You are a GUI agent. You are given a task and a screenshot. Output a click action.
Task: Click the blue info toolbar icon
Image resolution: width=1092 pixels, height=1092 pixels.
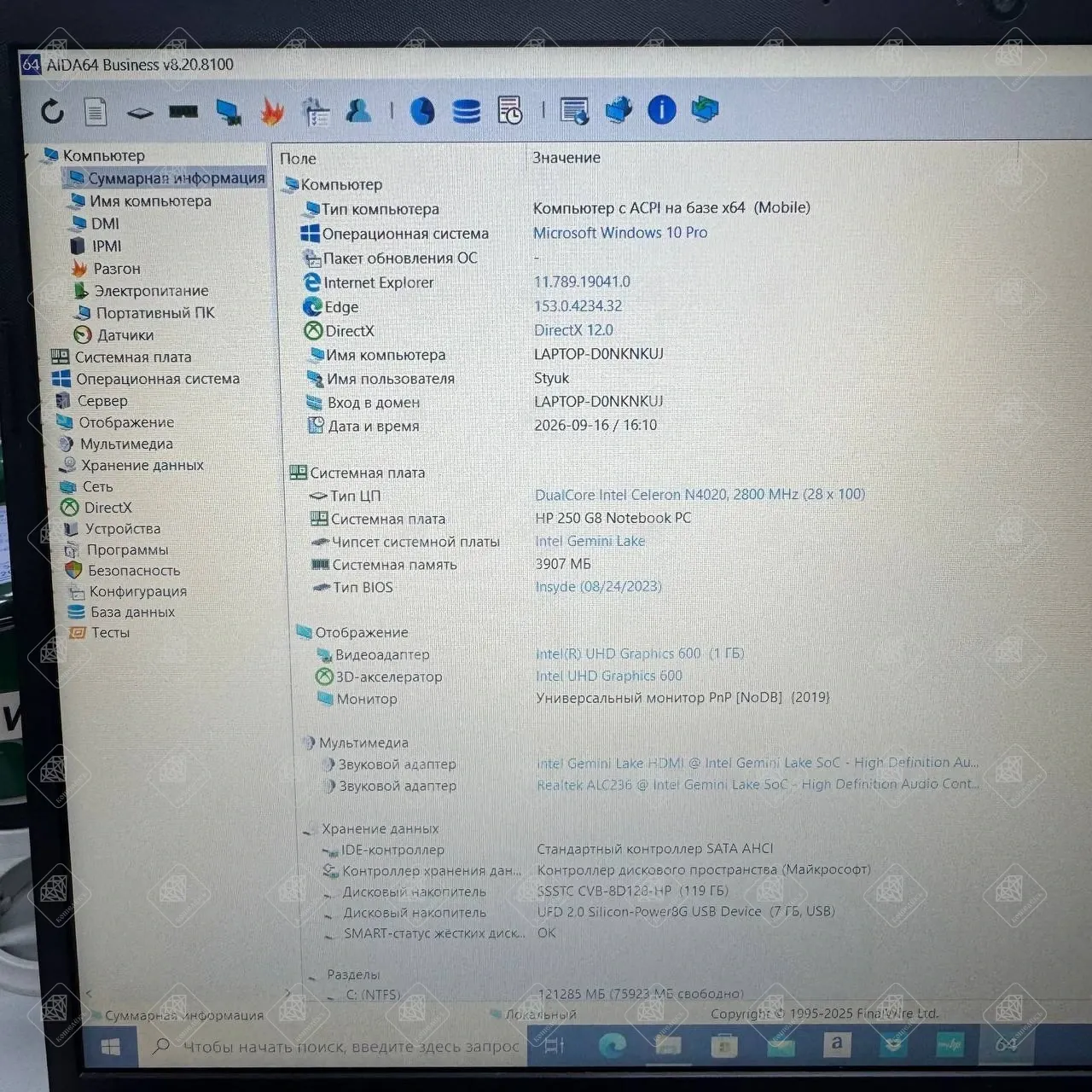[662, 109]
